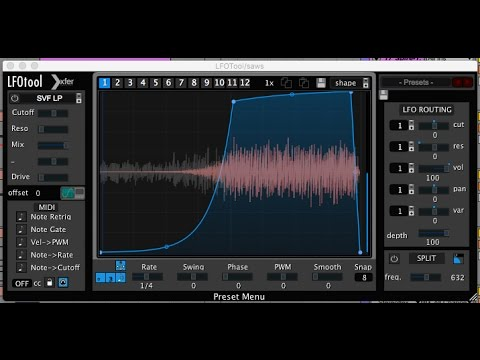Click the copy shape icon

point(286,83)
